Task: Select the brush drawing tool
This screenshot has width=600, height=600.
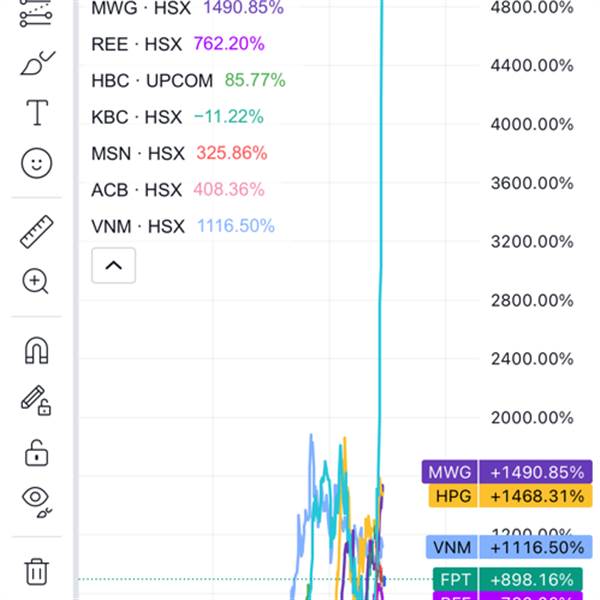Action: click(37, 64)
